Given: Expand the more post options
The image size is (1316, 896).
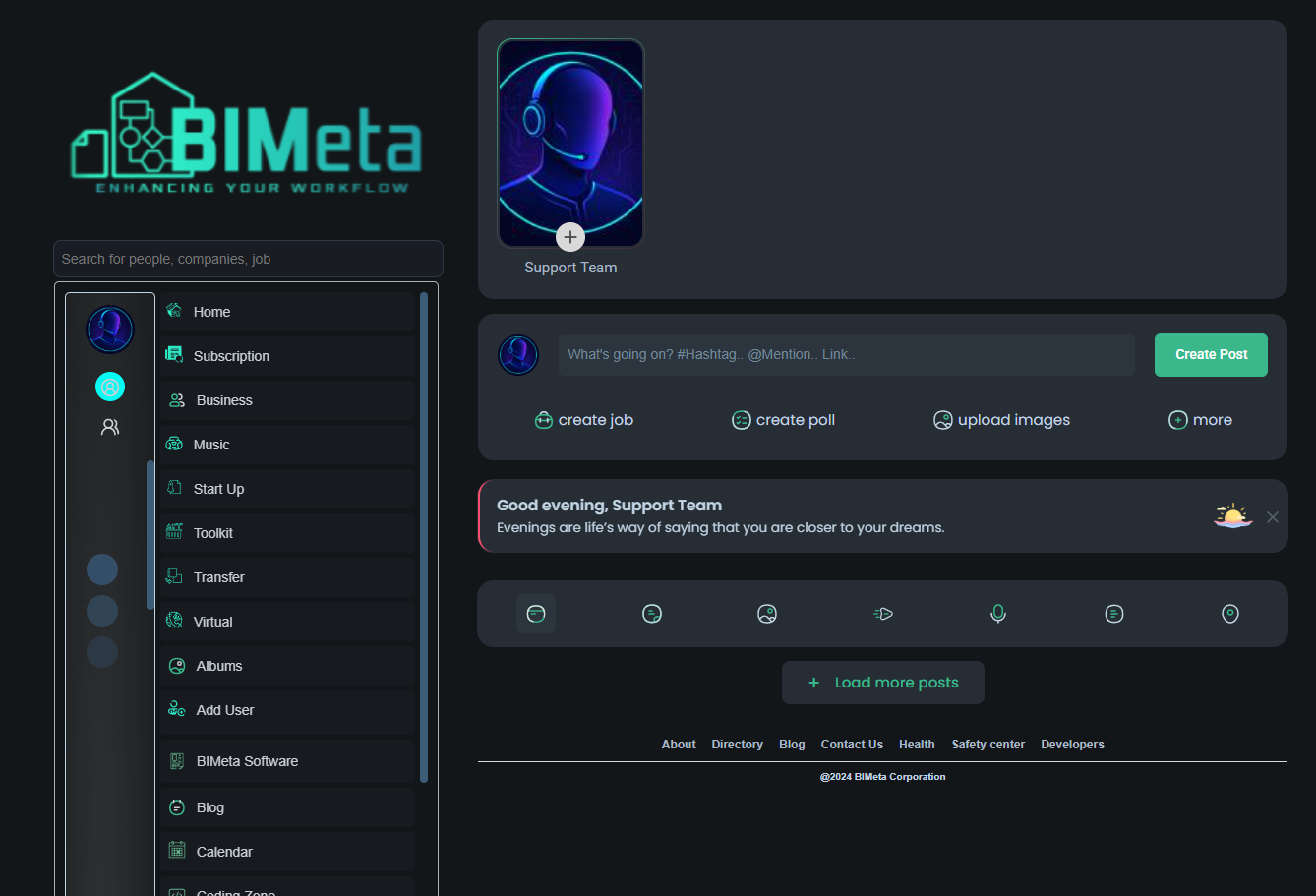Looking at the screenshot, I should click(1200, 420).
